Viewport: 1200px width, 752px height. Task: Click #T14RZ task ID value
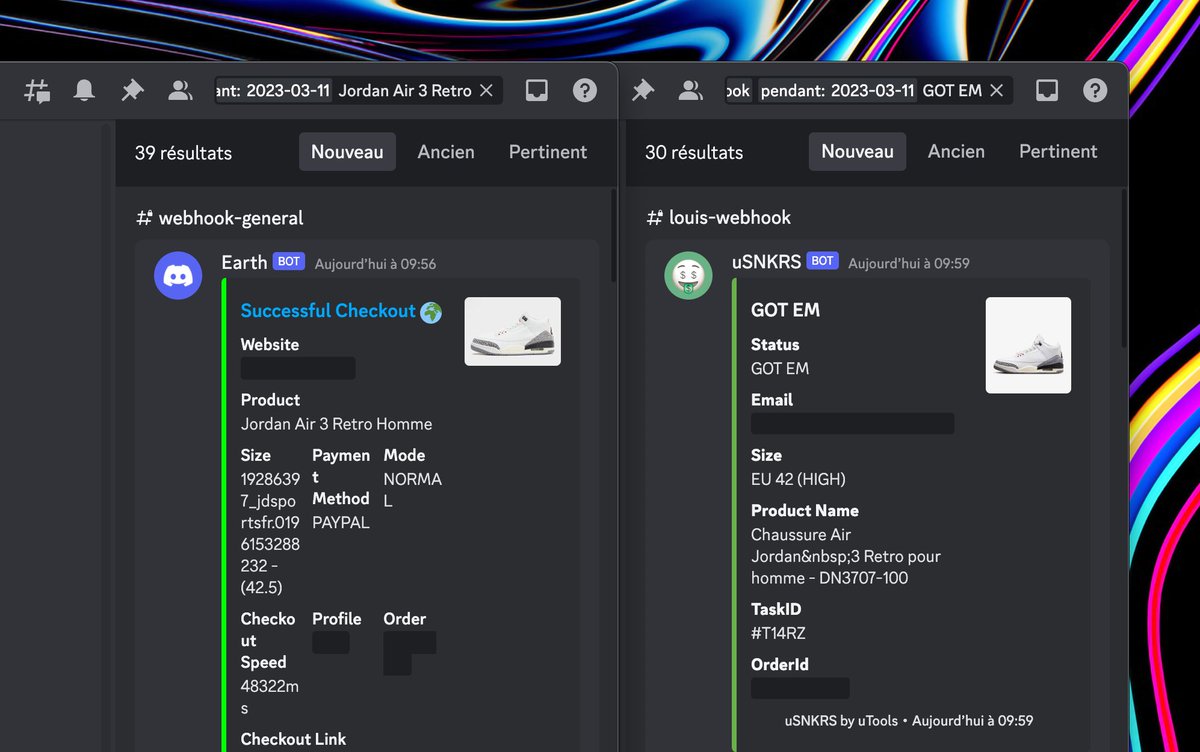coord(778,633)
